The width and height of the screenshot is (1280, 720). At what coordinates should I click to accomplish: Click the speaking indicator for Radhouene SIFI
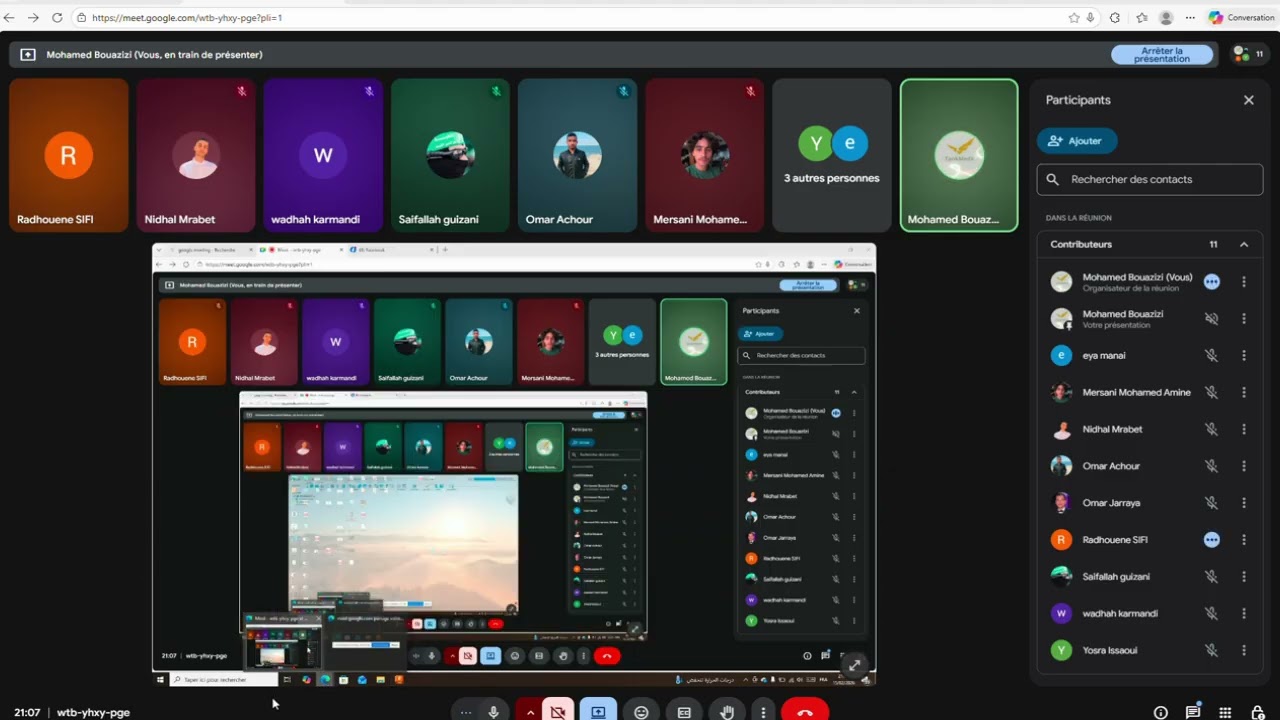pyautogui.click(x=1211, y=540)
